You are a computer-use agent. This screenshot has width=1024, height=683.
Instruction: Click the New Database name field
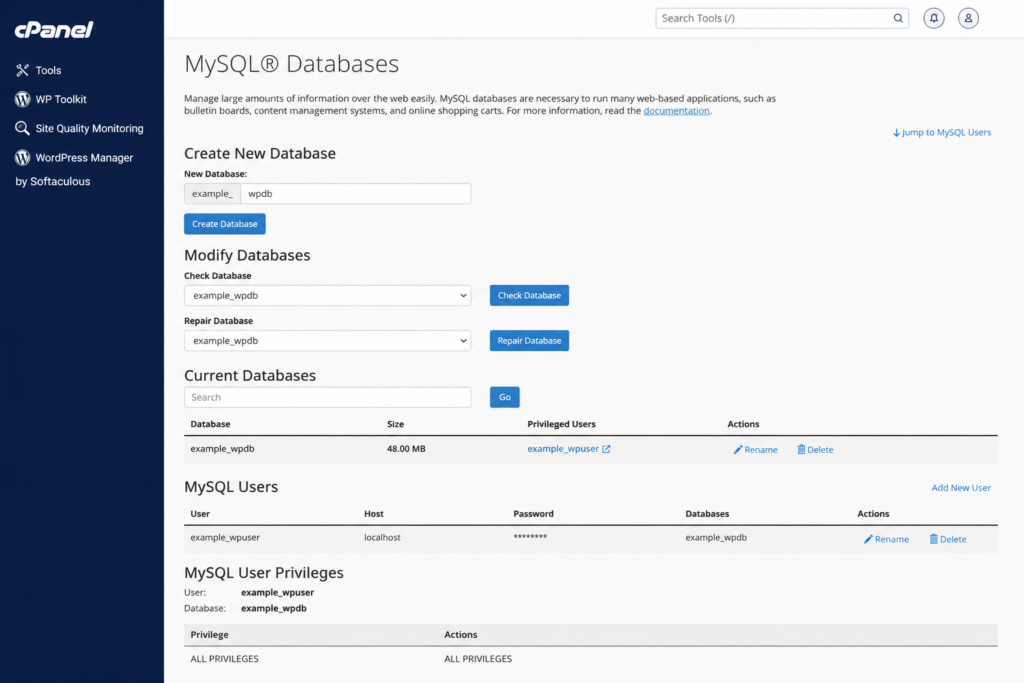(356, 194)
